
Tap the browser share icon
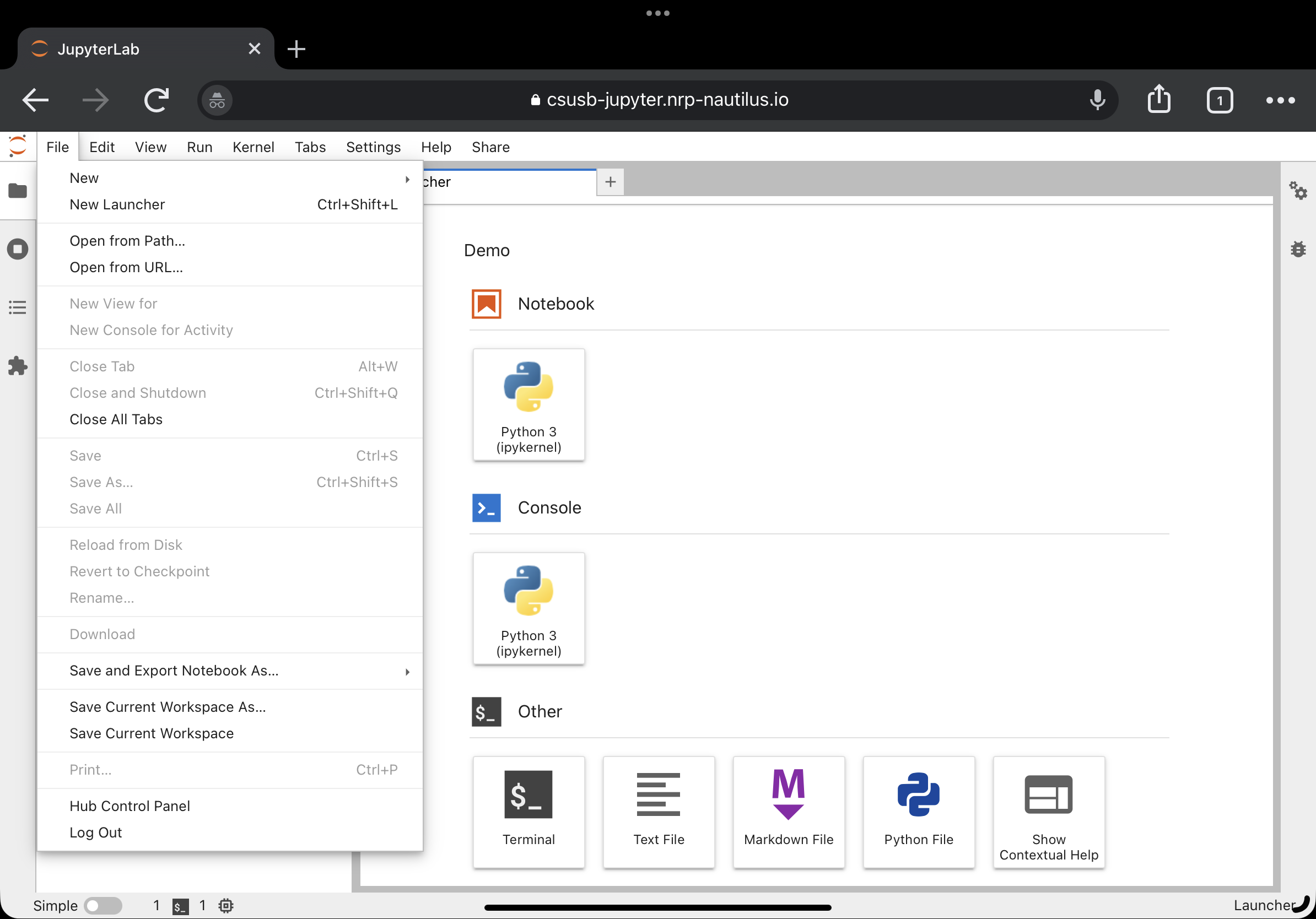pyautogui.click(x=1159, y=99)
